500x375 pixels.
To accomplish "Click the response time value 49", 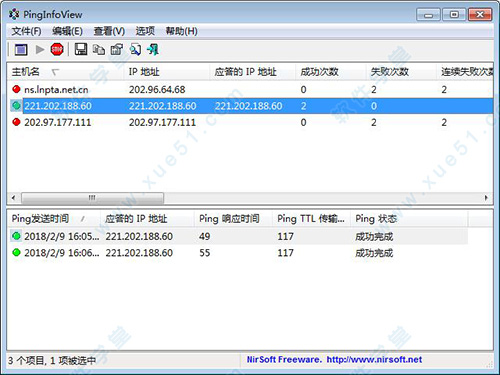I will click(205, 236).
